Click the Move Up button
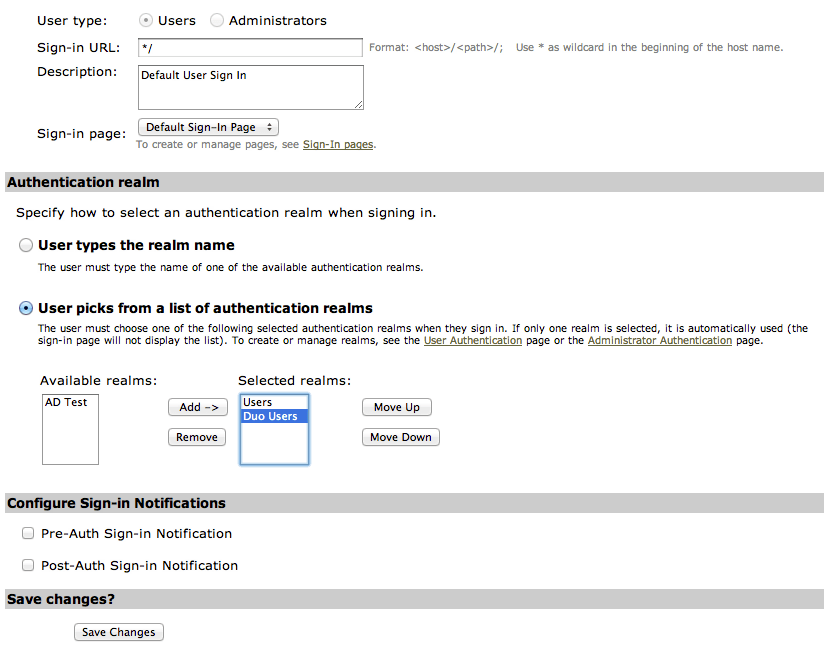Screen dimensions: 831x660 (x=396, y=407)
